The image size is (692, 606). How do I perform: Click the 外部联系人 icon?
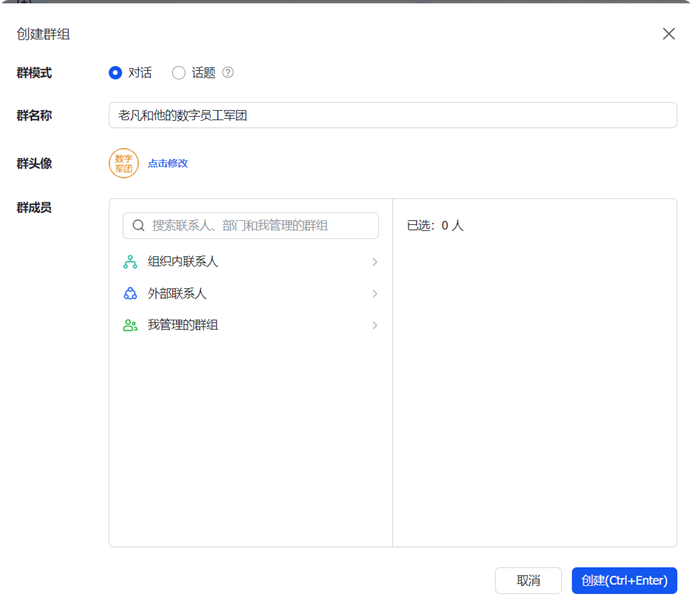tap(130, 294)
